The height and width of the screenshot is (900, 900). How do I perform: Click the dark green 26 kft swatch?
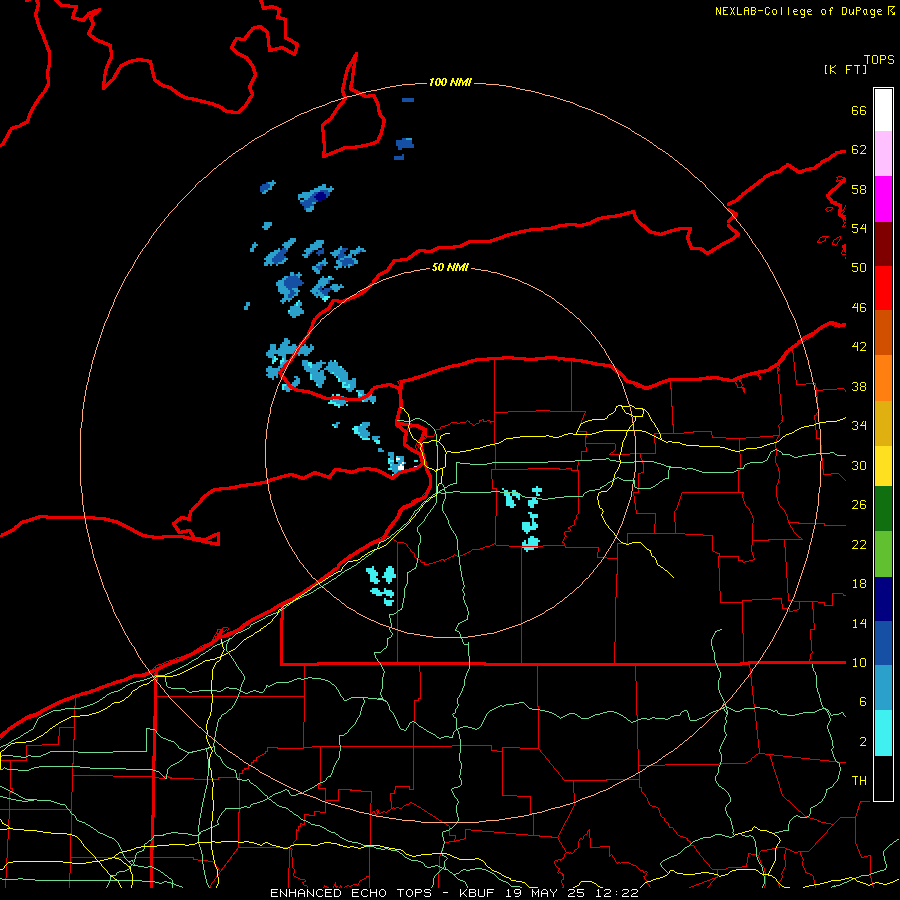[883, 509]
